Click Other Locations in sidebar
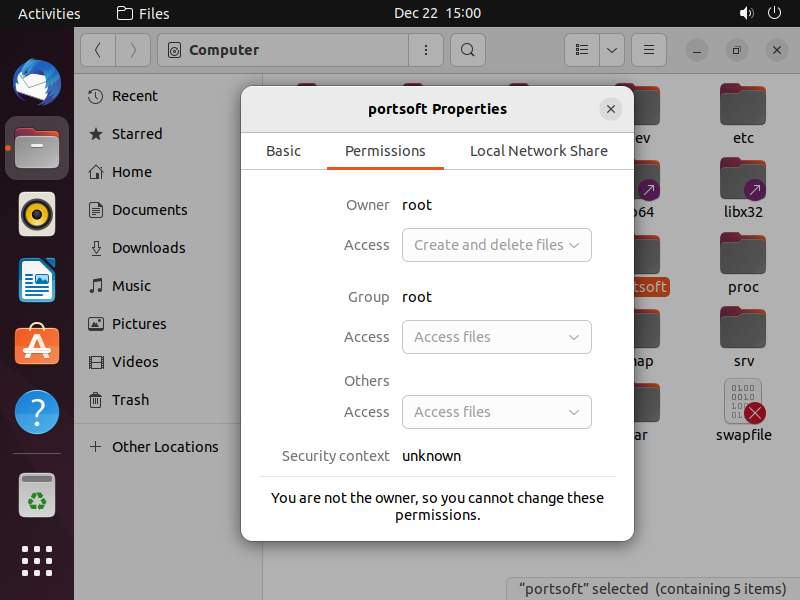The image size is (800, 600). click(164, 447)
